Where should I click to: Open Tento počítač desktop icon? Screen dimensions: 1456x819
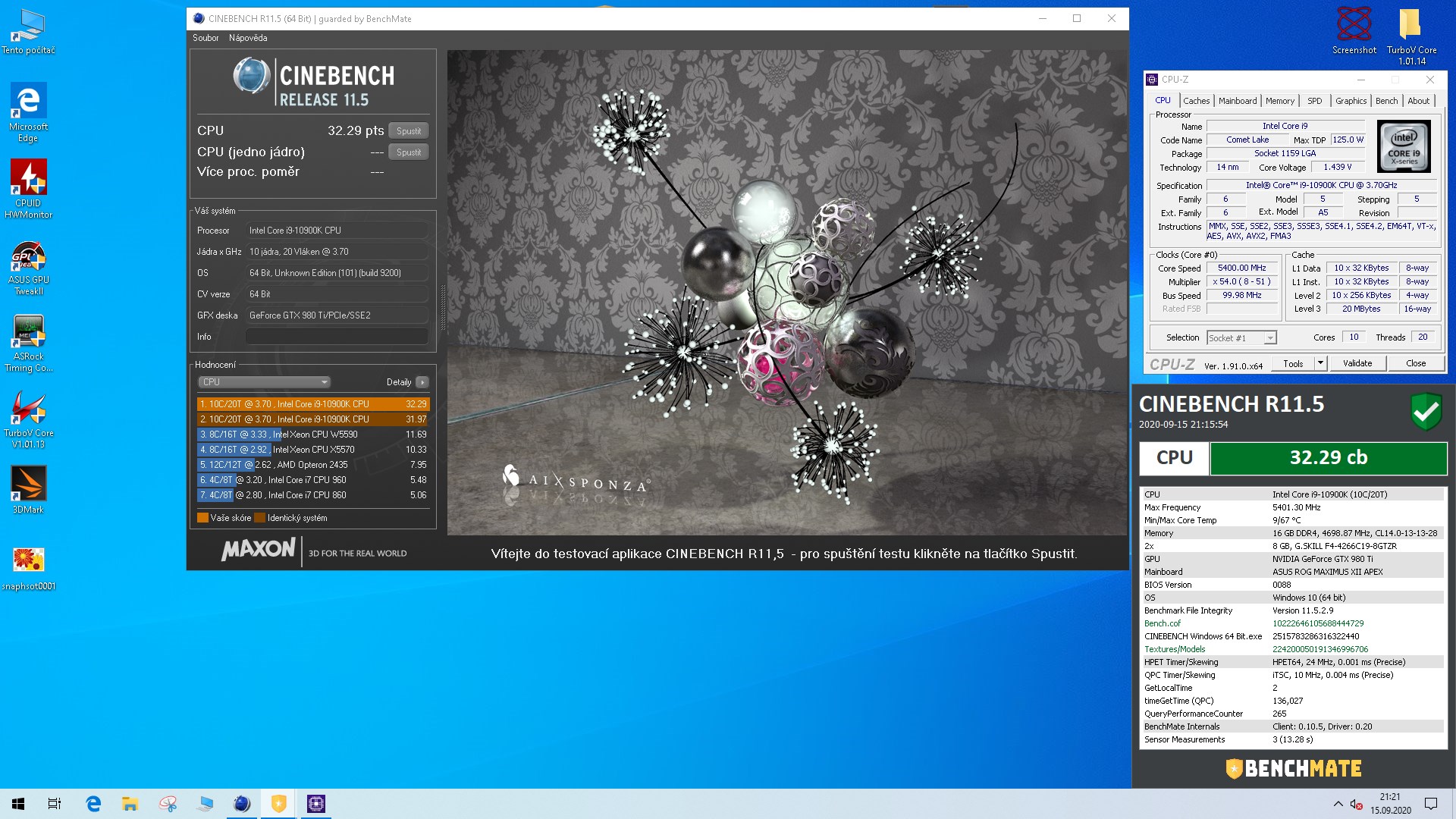[x=28, y=32]
